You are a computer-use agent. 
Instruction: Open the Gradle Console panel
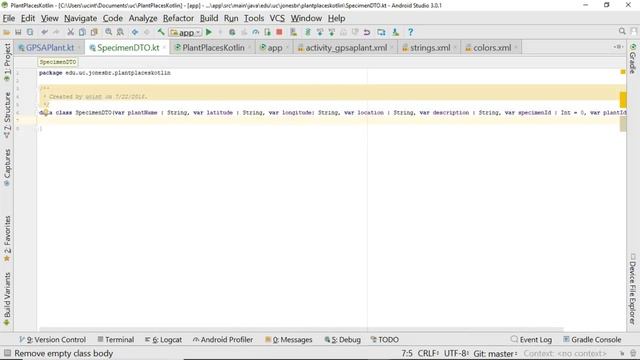click(x=592, y=340)
